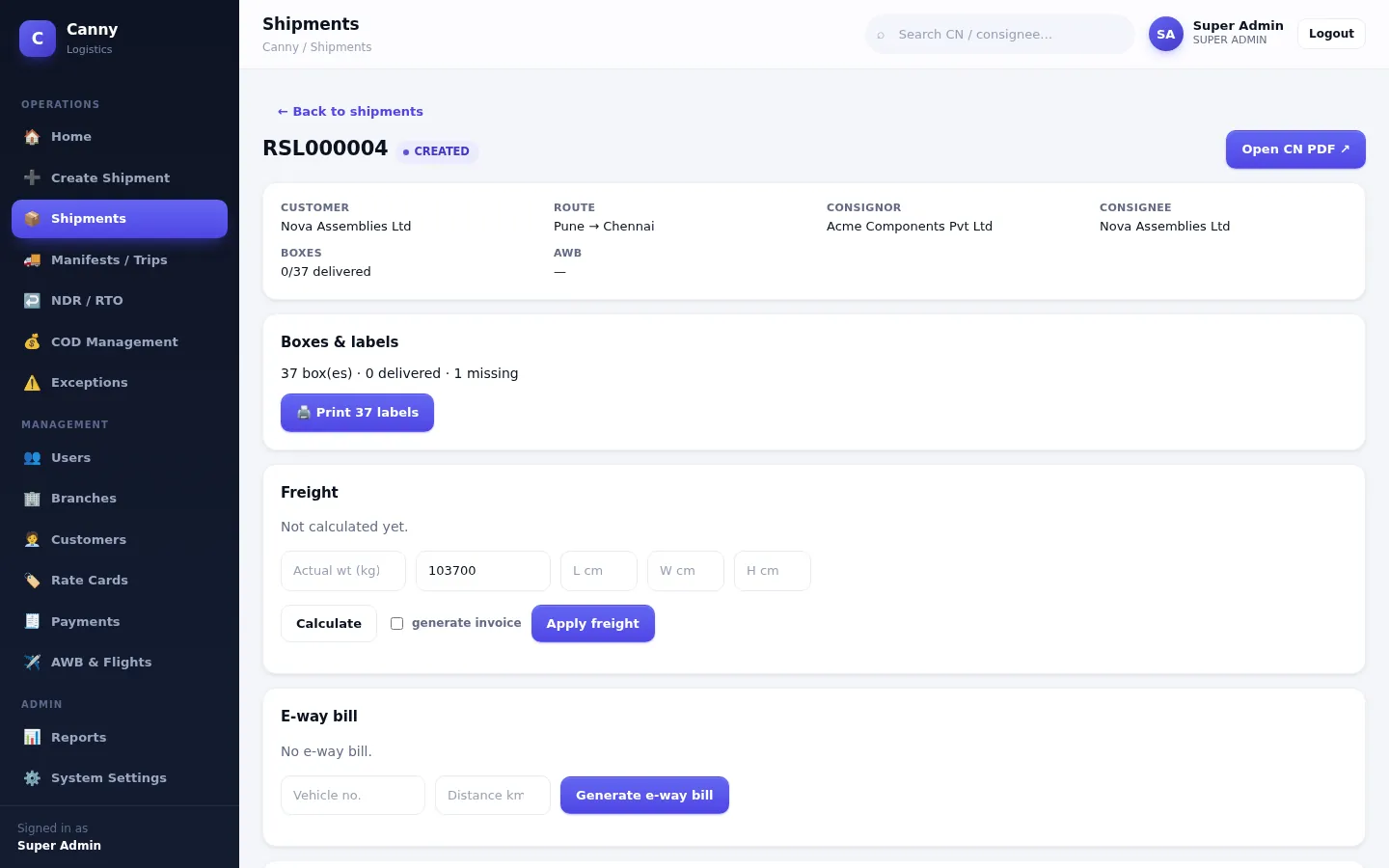Click the Exceptions warning triangle icon

pos(32,383)
